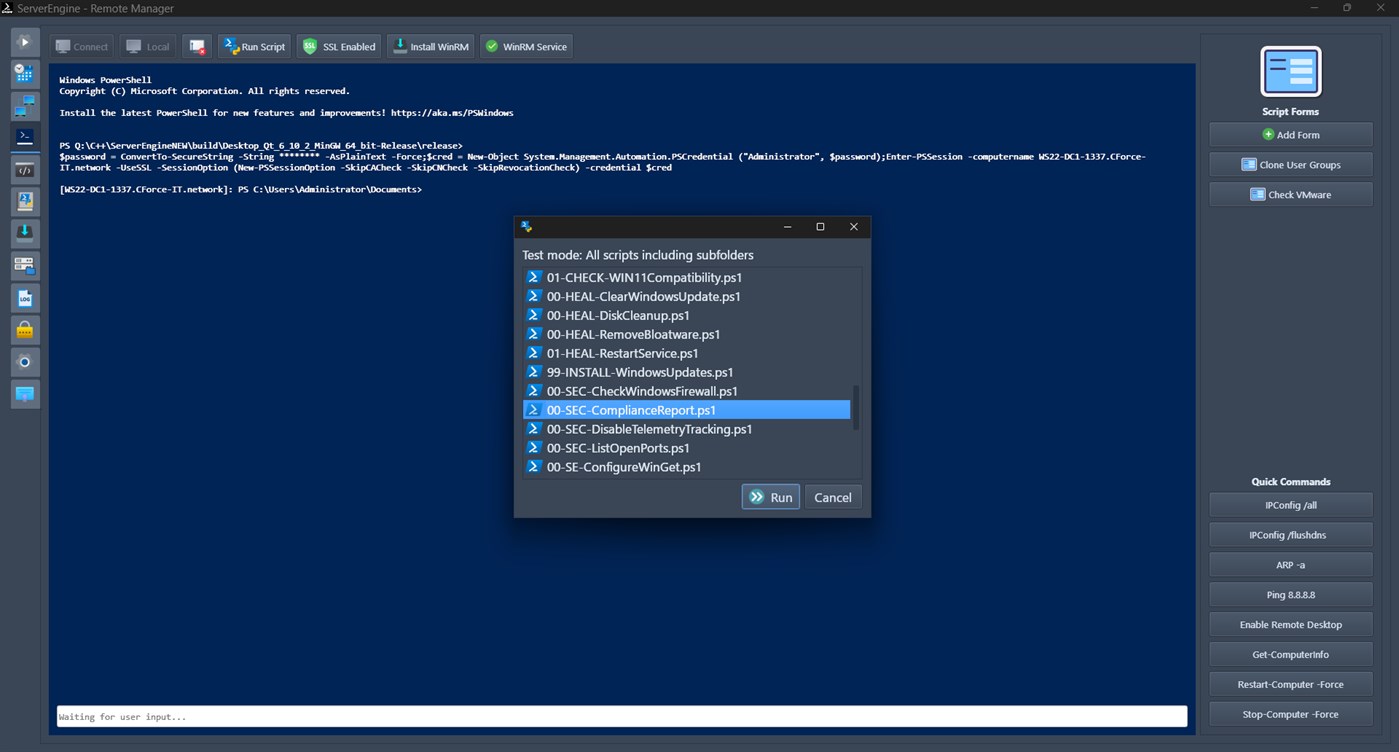Cancel the script selection dialog

pos(832,497)
